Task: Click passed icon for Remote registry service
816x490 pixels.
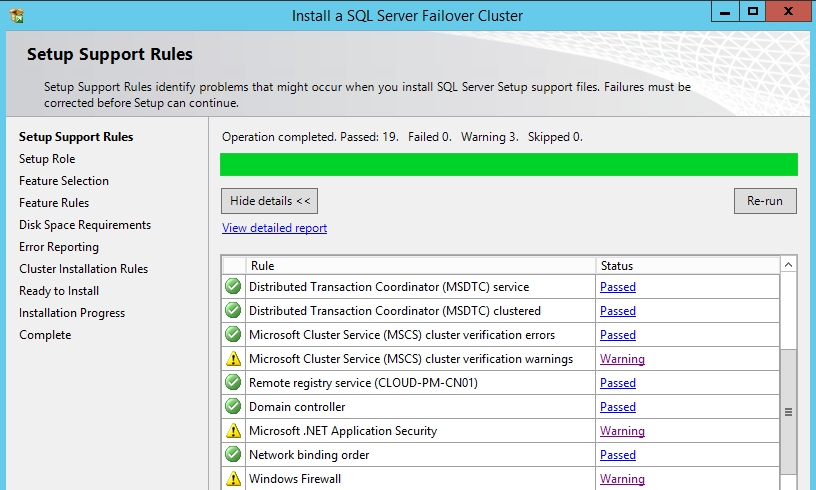Action: coord(233,382)
